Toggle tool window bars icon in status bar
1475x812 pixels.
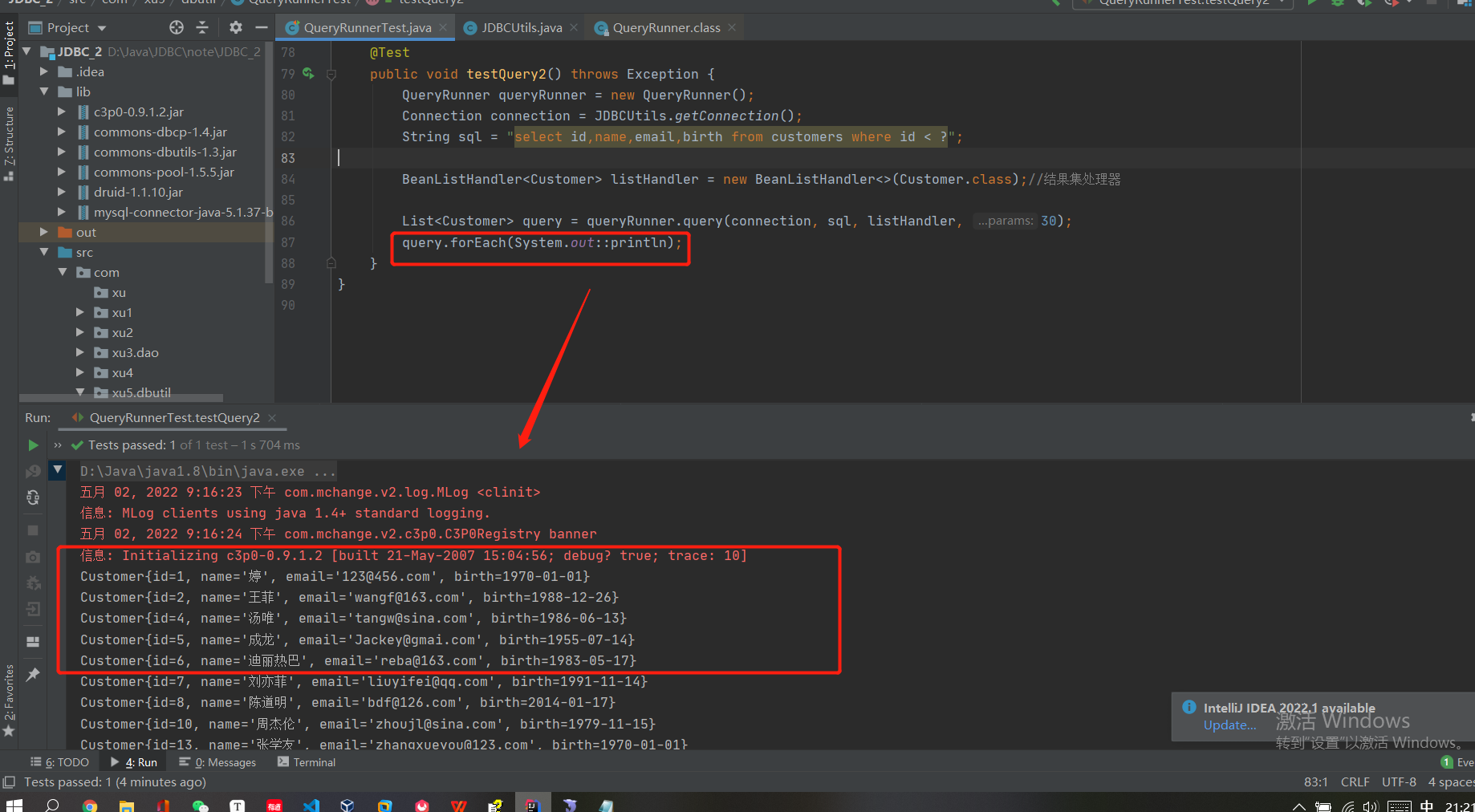point(9,782)
